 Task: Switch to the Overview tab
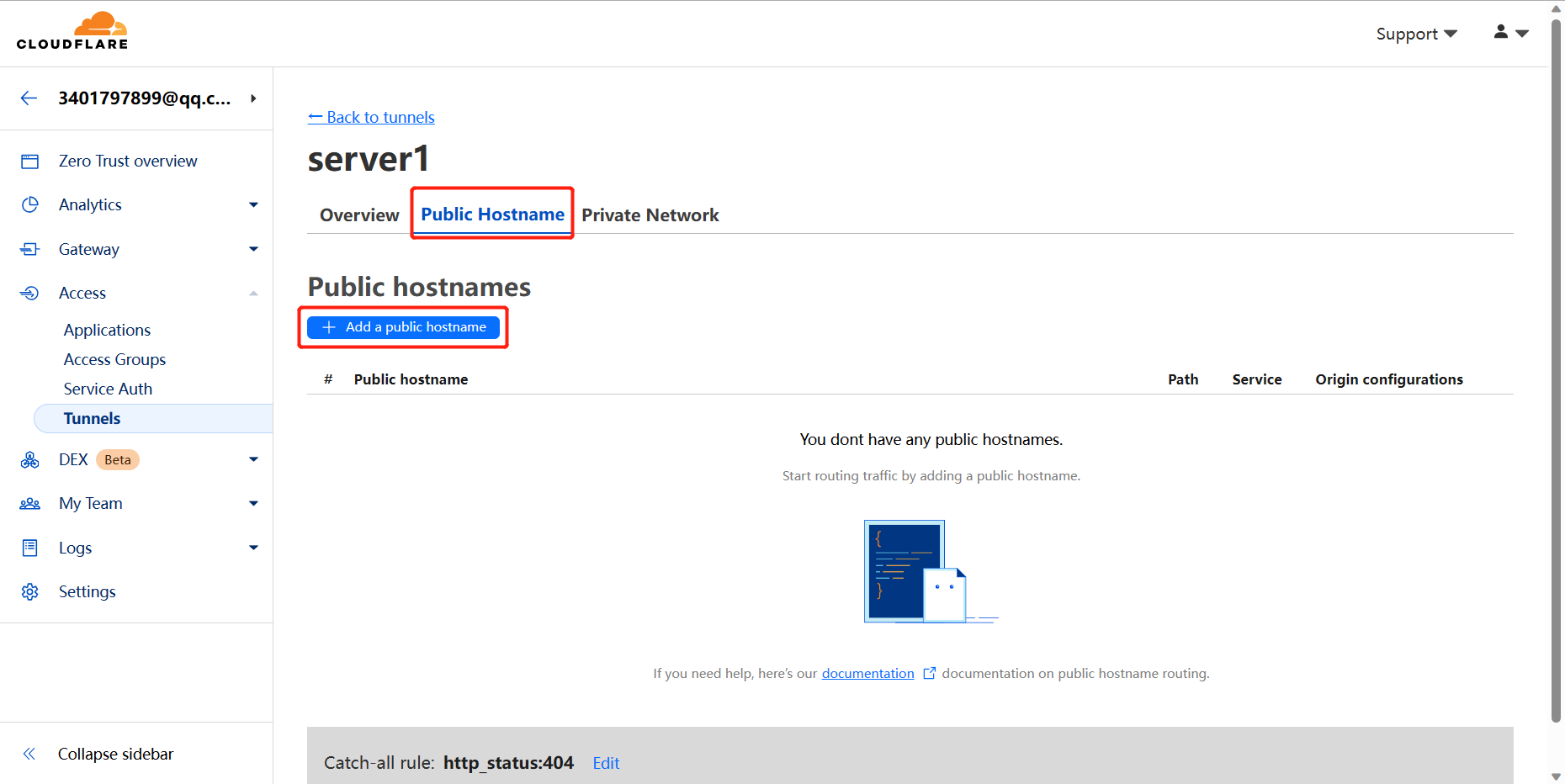coord(359,215)
